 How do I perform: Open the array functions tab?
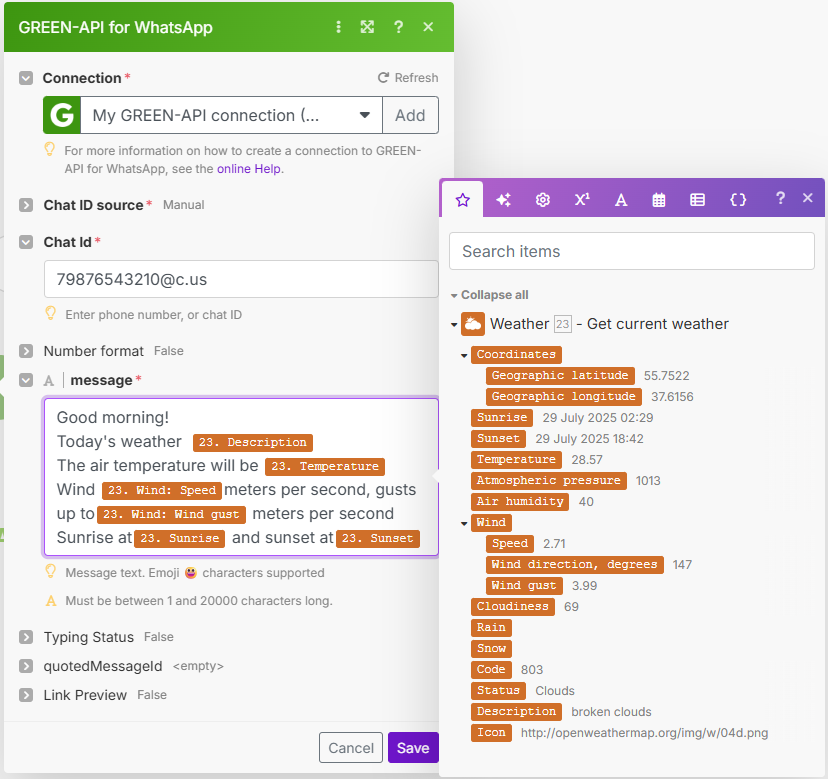(x=698, y=199)
